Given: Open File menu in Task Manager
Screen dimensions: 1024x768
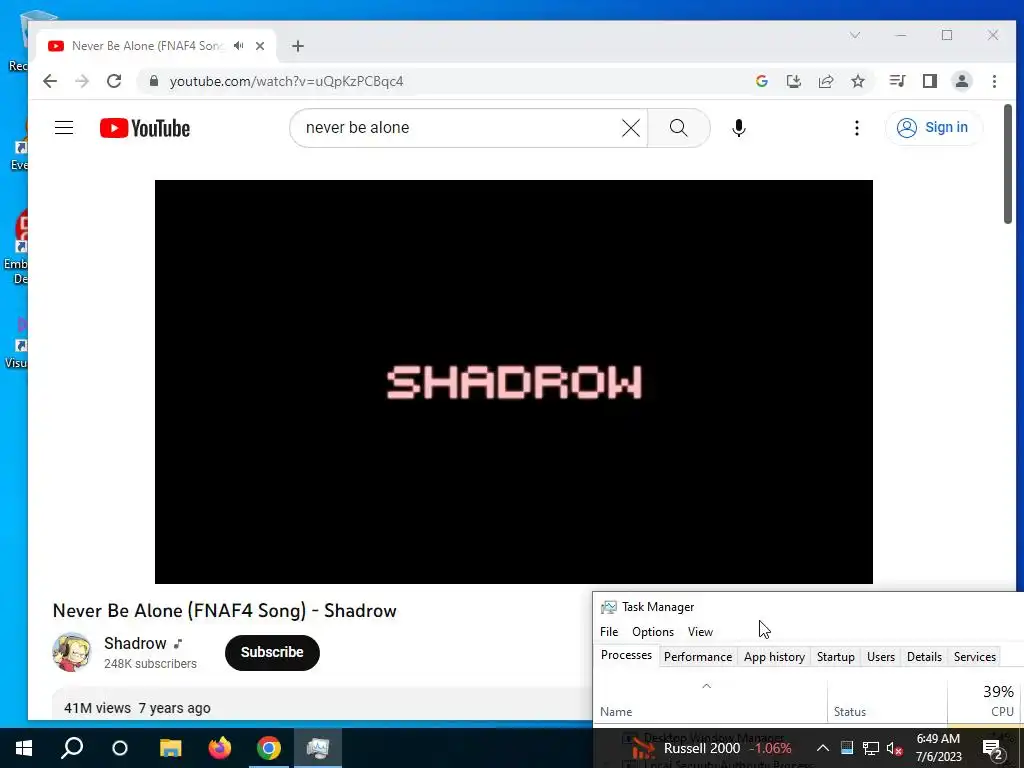Looking at the screenshot, I should pos(609,632).
